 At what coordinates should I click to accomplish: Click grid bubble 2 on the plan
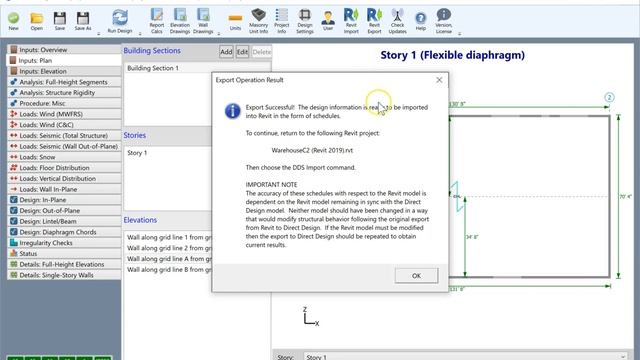coord(609,98)
